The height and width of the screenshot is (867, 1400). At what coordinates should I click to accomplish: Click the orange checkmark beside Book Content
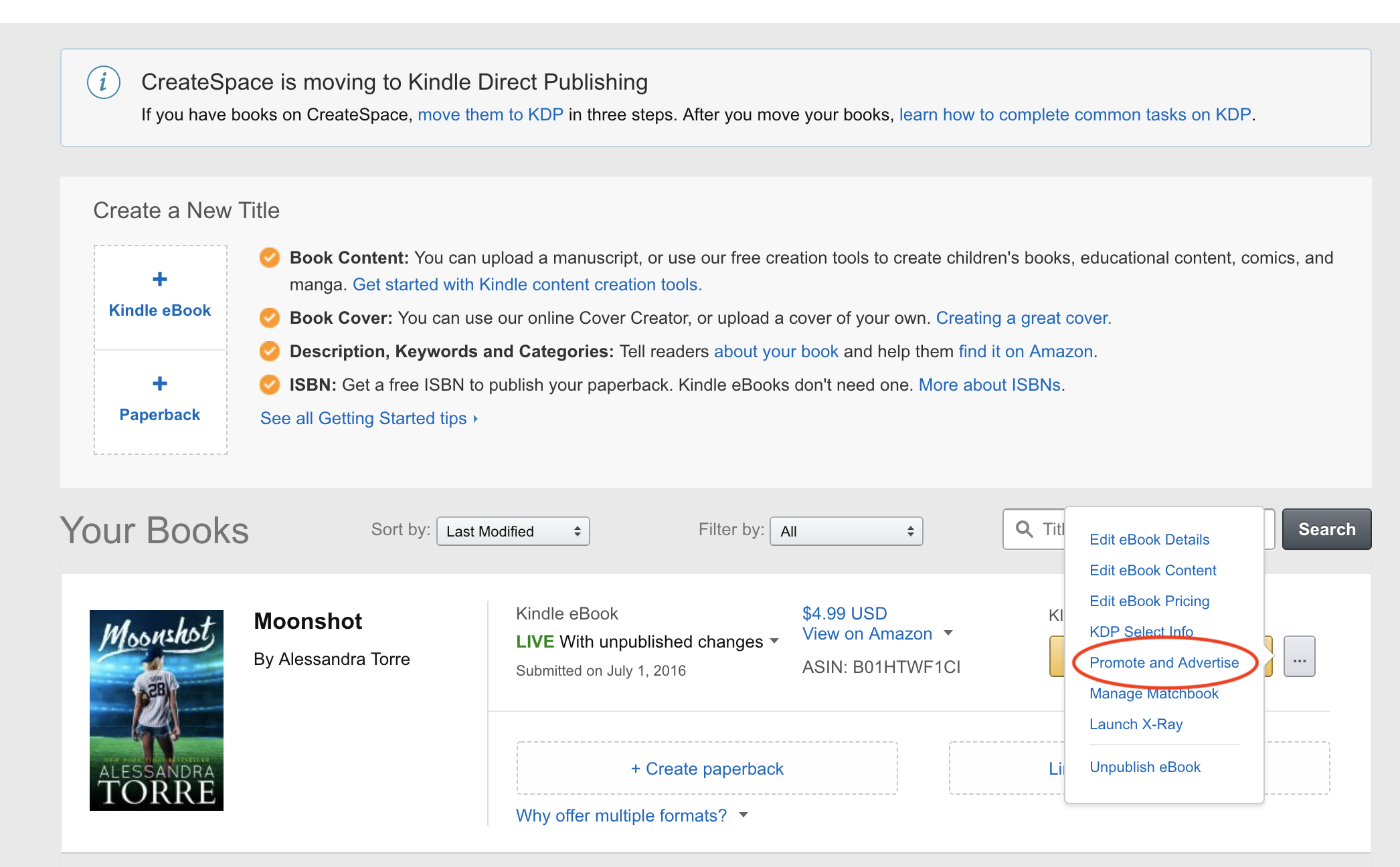click(x=270, y=258)
